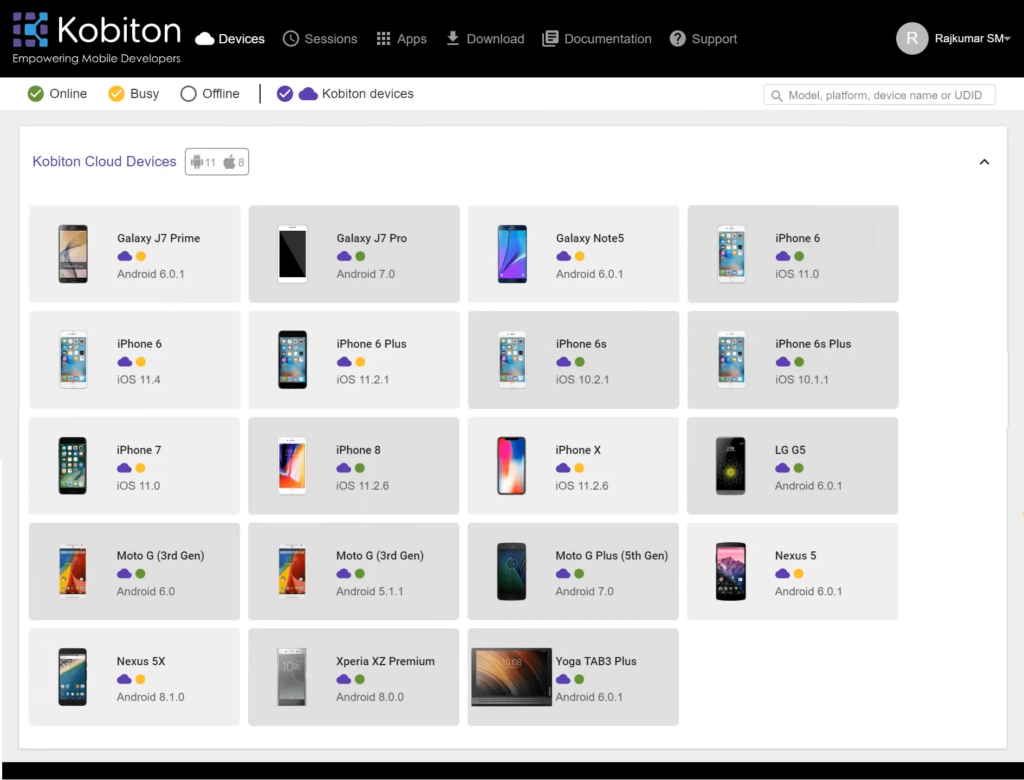Screen dimensions: 1024x780
Task: Click the Android badge showing 11 devices
Action: pyautogui.click(x=203, y=160)
